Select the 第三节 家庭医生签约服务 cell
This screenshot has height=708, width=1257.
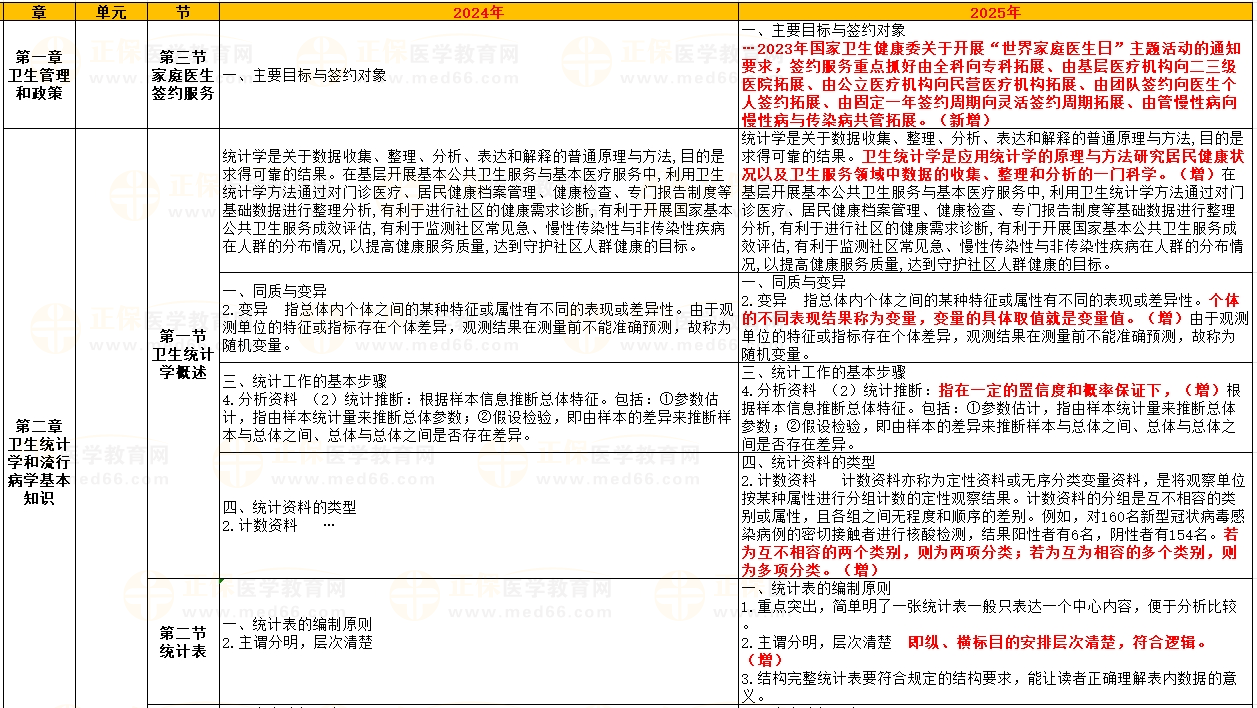(x=183, y=75)
